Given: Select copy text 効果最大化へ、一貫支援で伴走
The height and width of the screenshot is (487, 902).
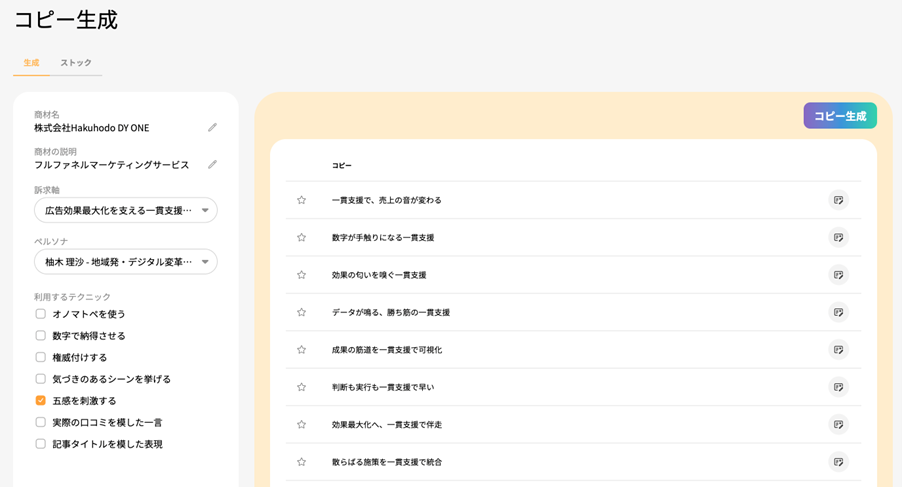Looking at the screenshot, I should 387,424.
